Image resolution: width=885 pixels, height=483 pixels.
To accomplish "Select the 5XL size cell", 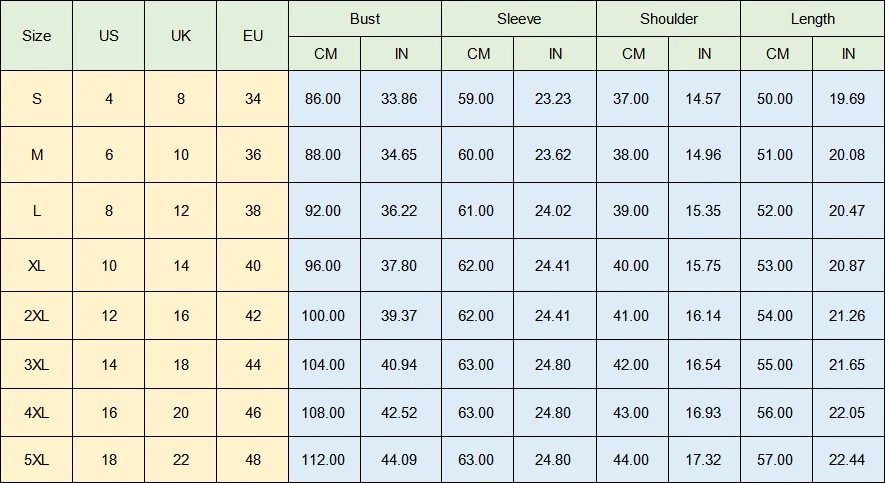I will 36,459.
